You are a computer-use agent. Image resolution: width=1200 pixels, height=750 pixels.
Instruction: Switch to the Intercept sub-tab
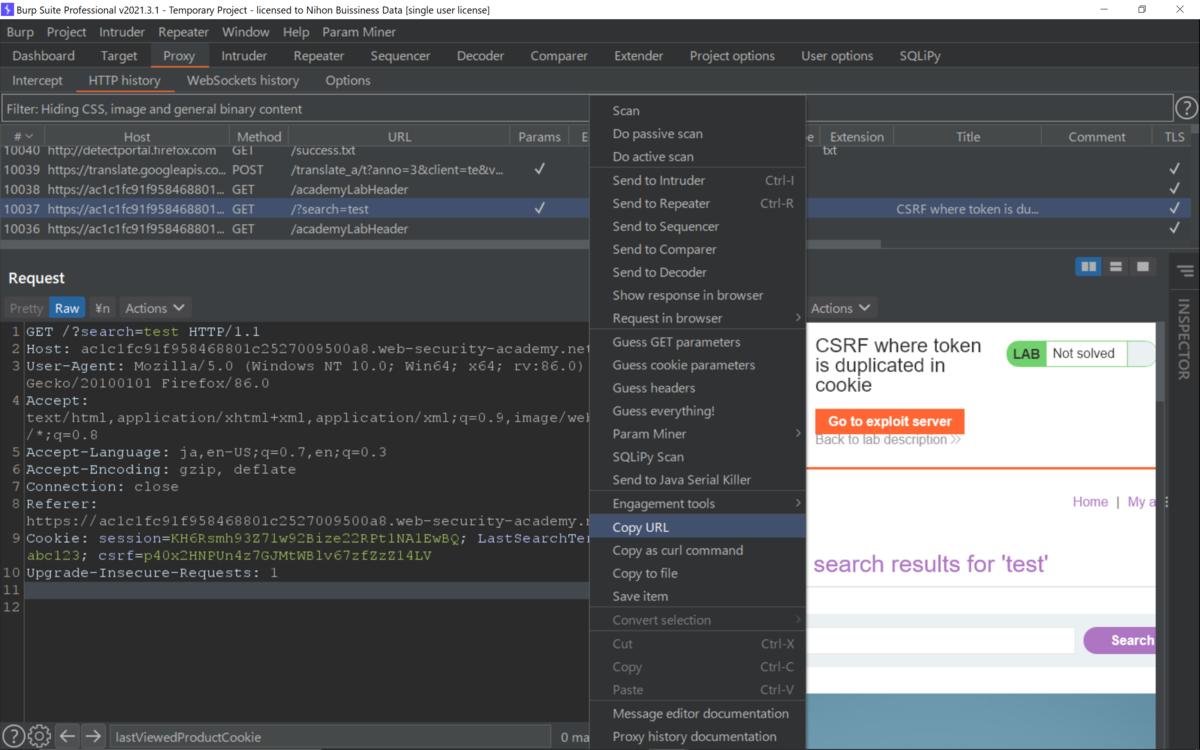37,80
